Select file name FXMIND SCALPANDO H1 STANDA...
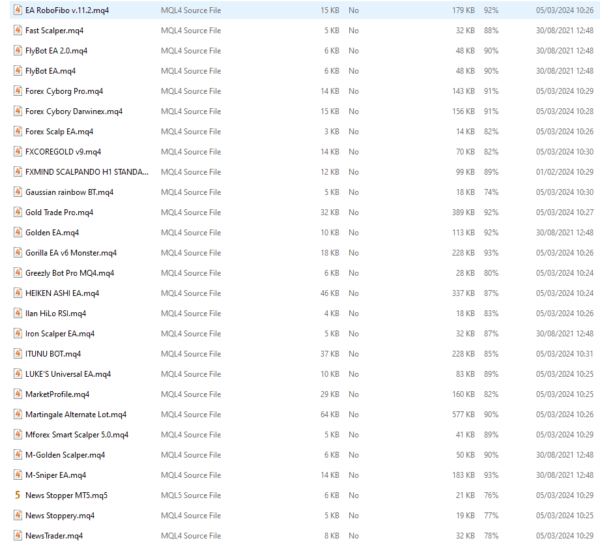 87,172
